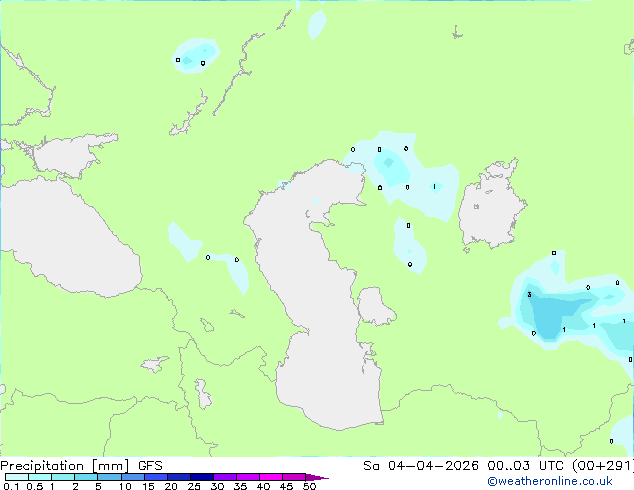Click the '0.1' legend label

pyautogui.click(x=11, y=486)
